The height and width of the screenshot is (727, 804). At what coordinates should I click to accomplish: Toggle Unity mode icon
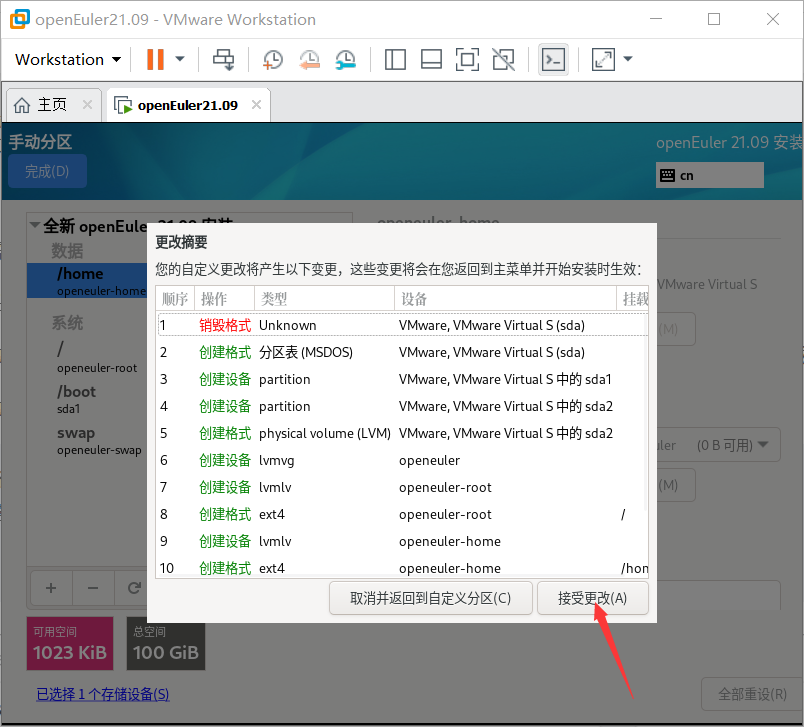point(504,59)
